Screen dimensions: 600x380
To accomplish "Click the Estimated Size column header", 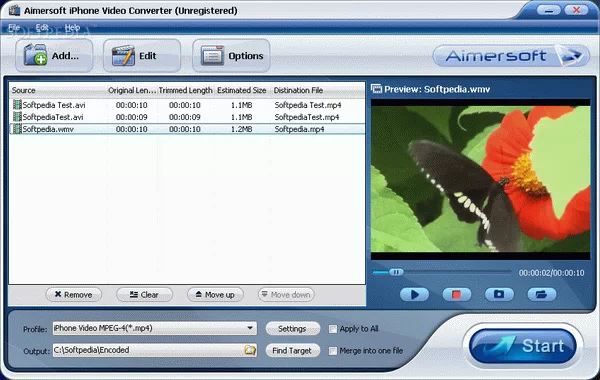I will pyautogui.click(x=242, y=90).
